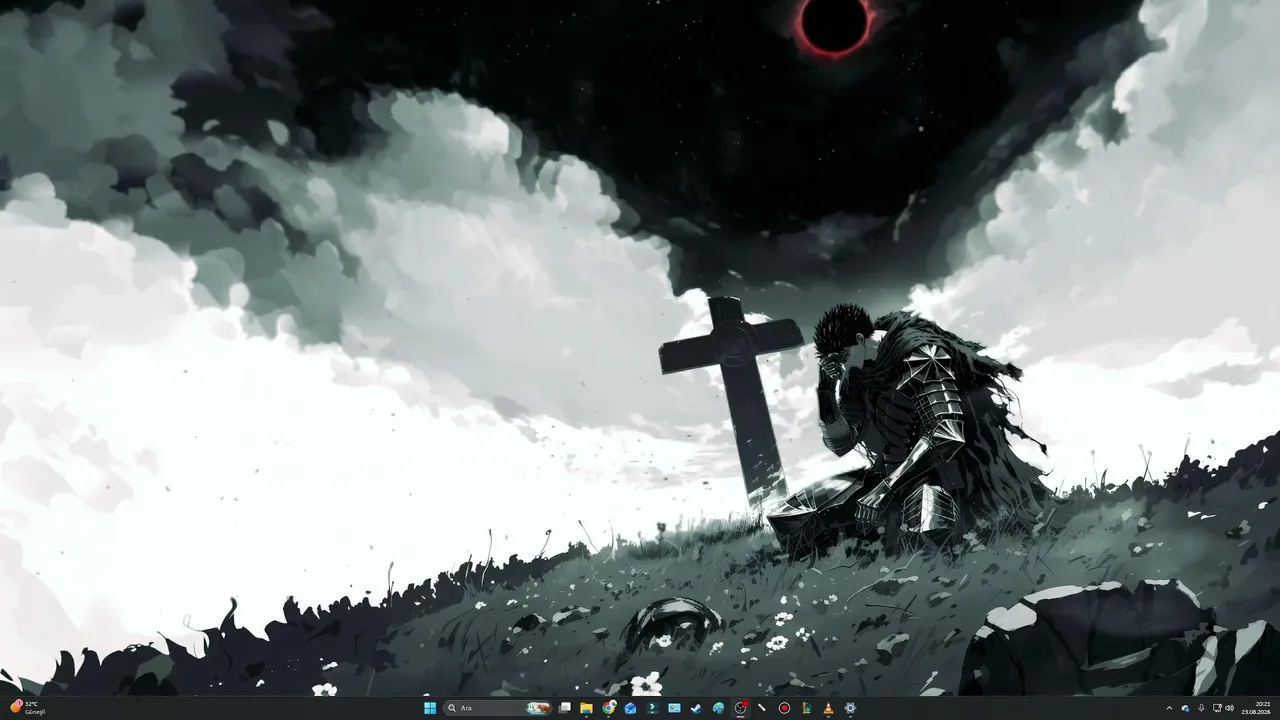1280x720 pixels.
Task: Open the network status tray icon
Action: (x=1217, y=708)
